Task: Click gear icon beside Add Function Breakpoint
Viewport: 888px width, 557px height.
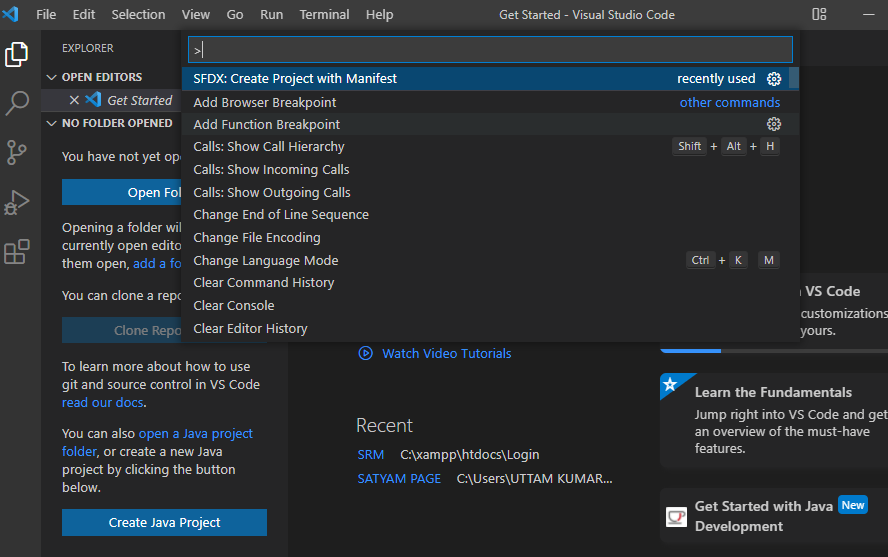Action: point(774,124)
